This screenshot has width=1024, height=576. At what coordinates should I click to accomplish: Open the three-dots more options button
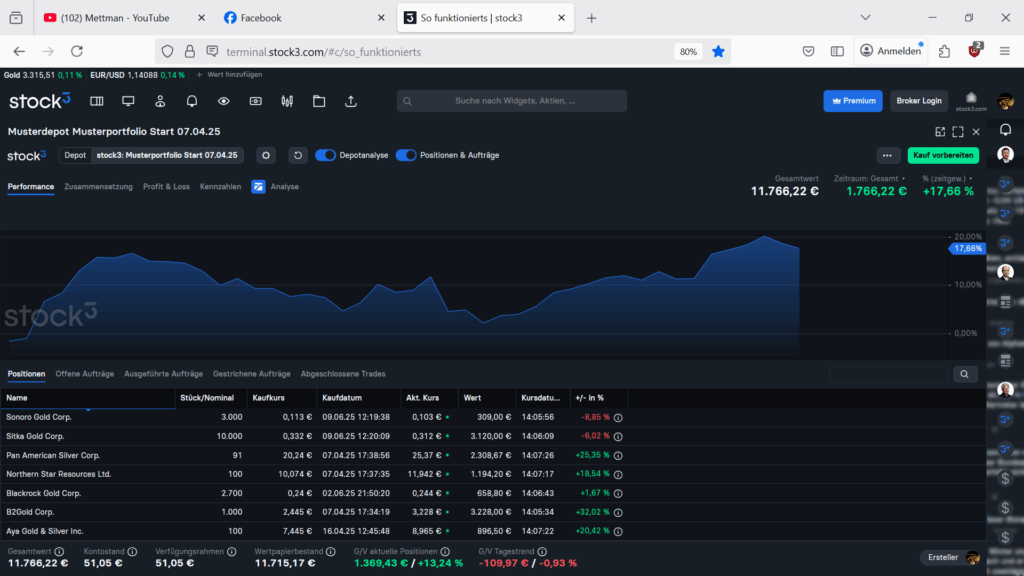pyautogui.click(x=887, y=155)
